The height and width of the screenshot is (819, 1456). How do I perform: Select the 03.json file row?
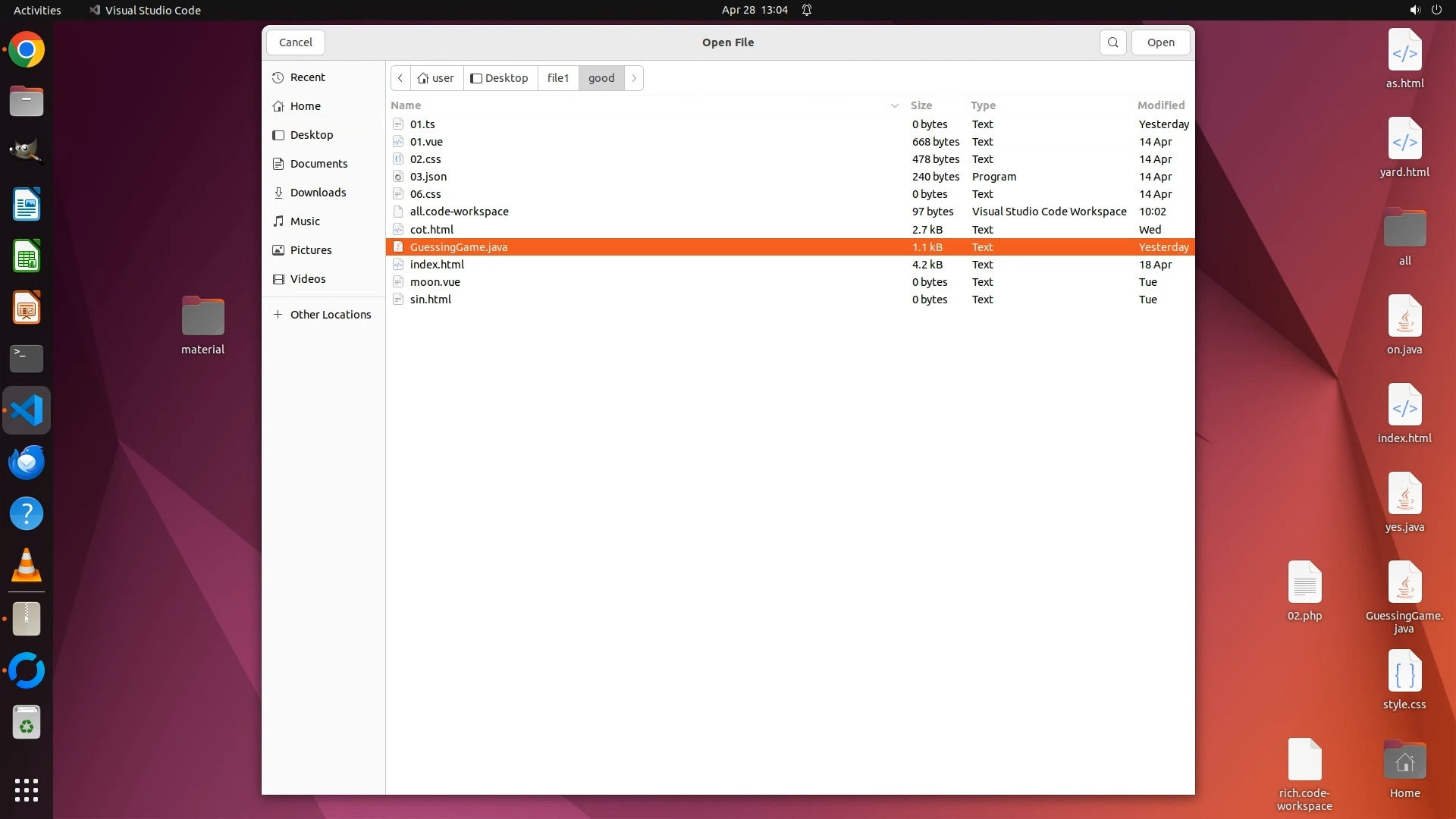coord(428,177)
